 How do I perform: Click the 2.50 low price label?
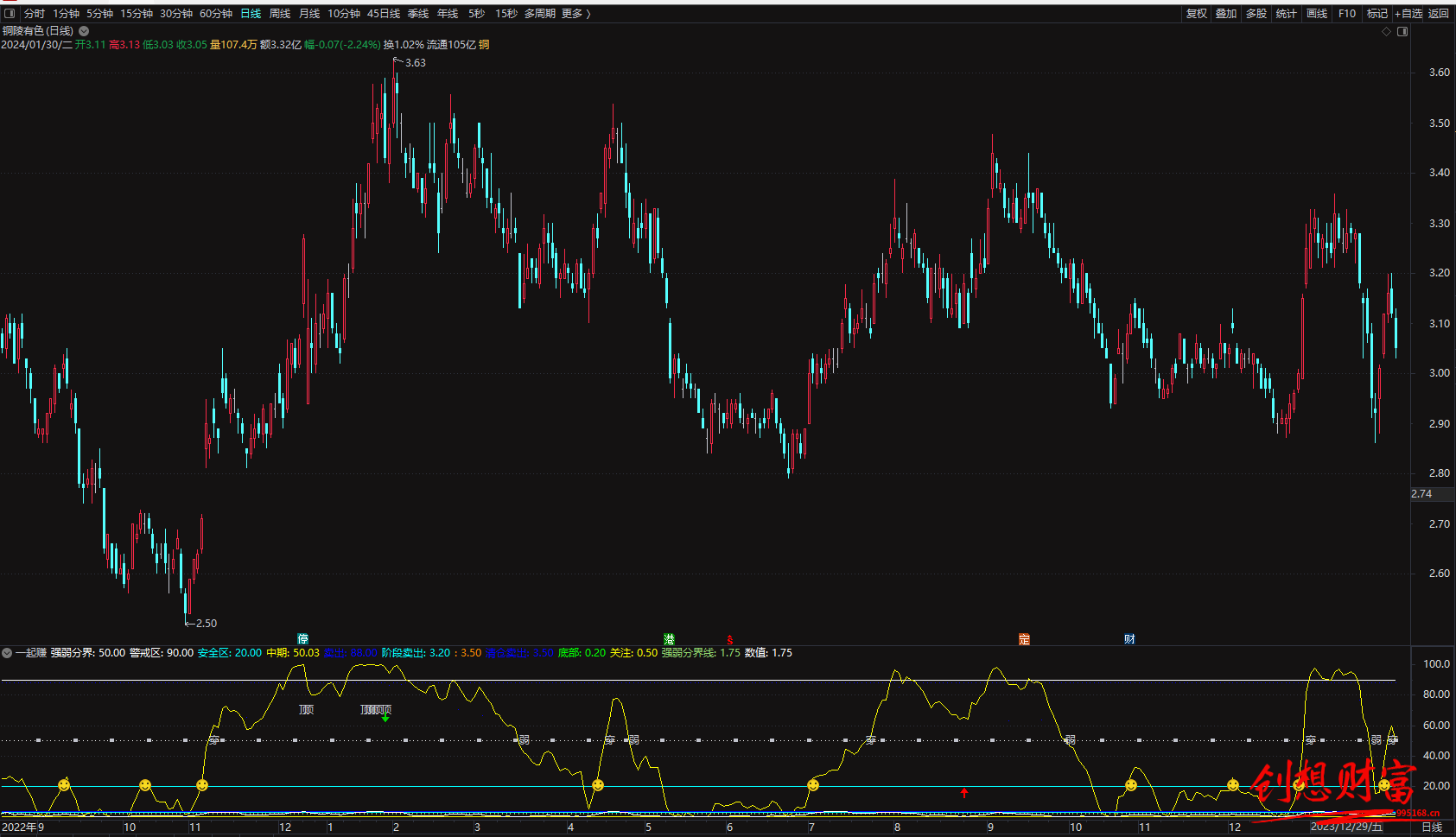click(207, 624)
